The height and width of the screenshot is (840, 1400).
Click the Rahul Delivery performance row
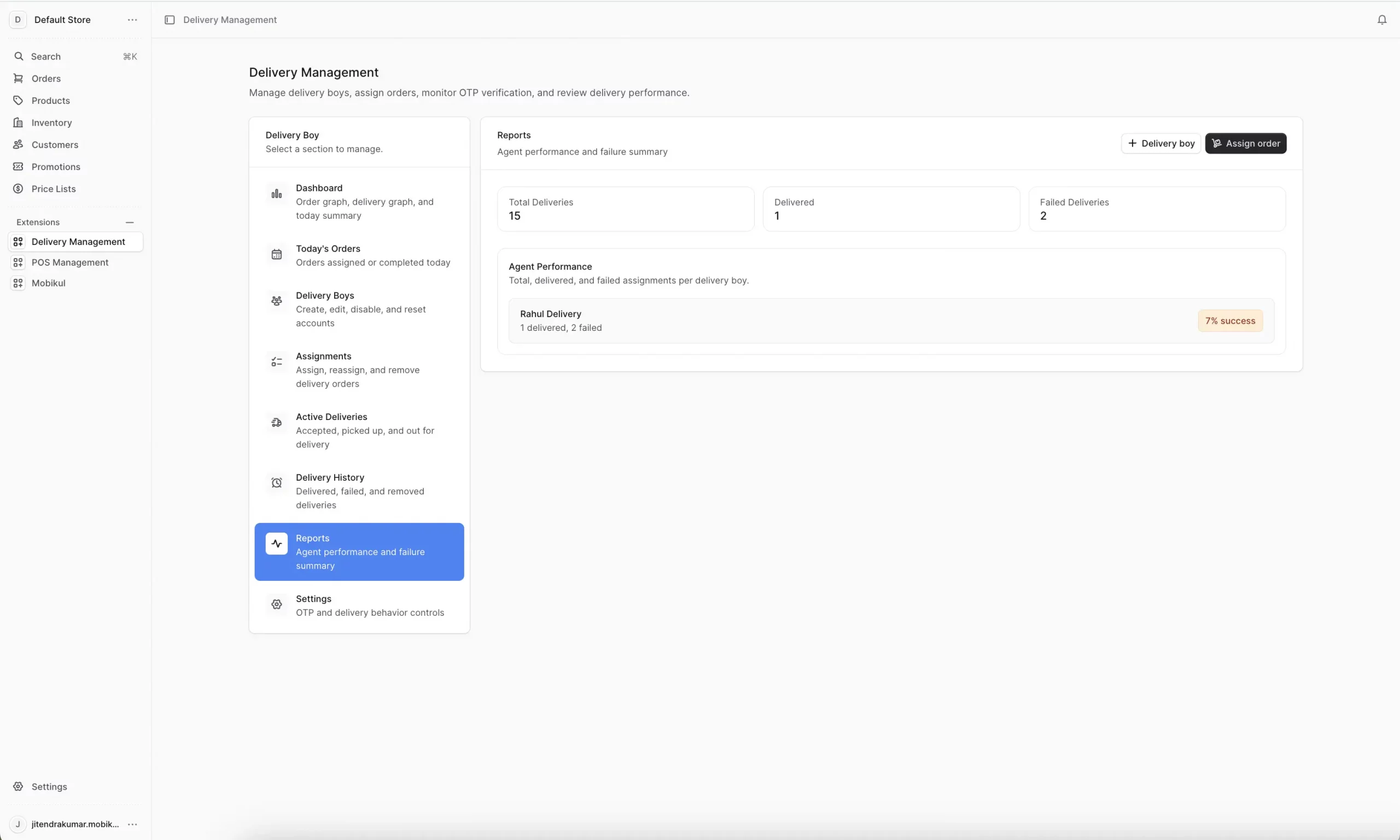tap(891, 321)
